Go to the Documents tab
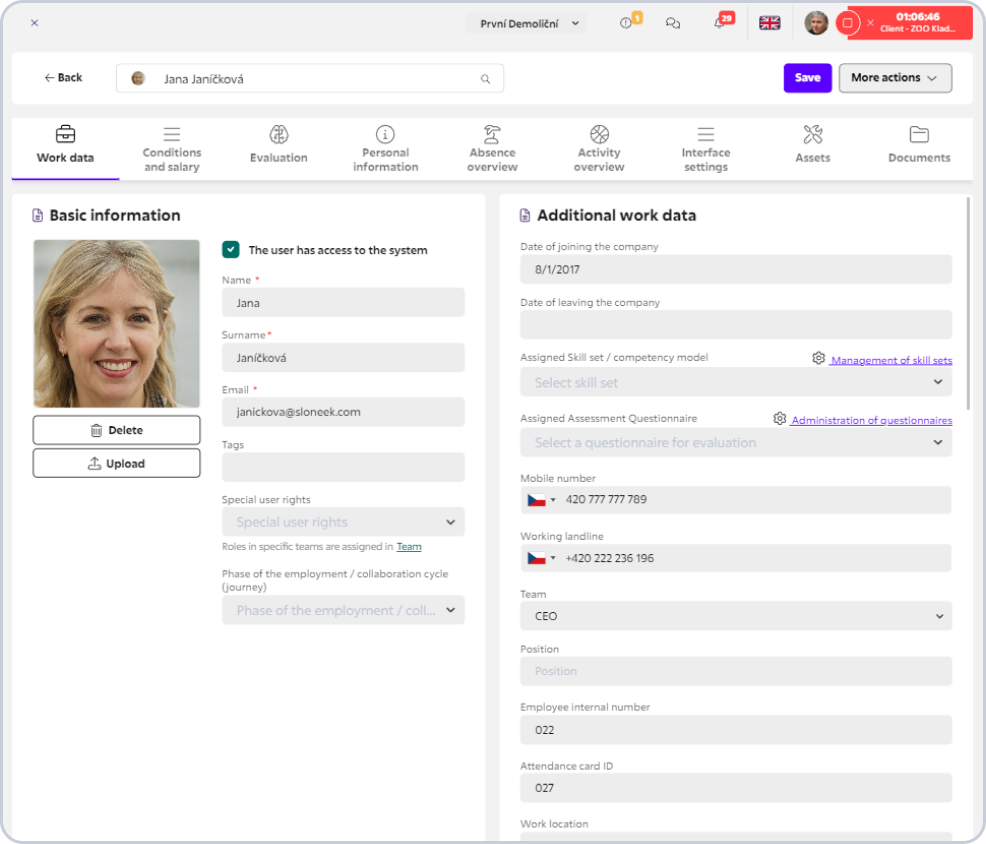This screenshot has width=986, height=844. [x=919, y=146]
